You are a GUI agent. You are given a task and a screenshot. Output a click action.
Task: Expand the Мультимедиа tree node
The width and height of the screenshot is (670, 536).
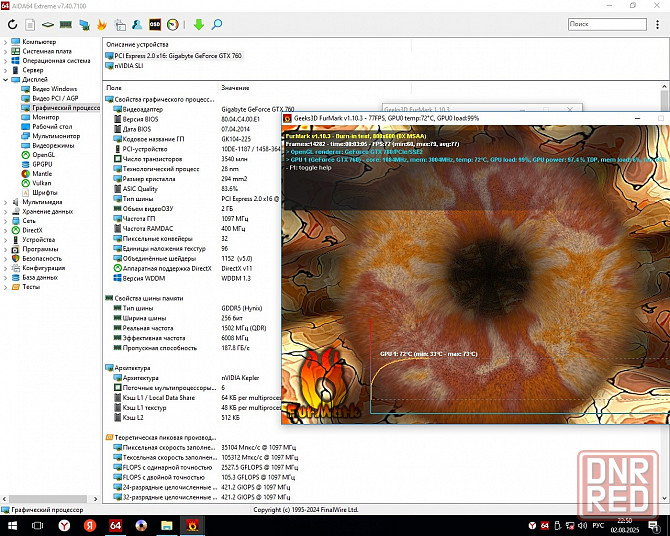pos(6,202)
